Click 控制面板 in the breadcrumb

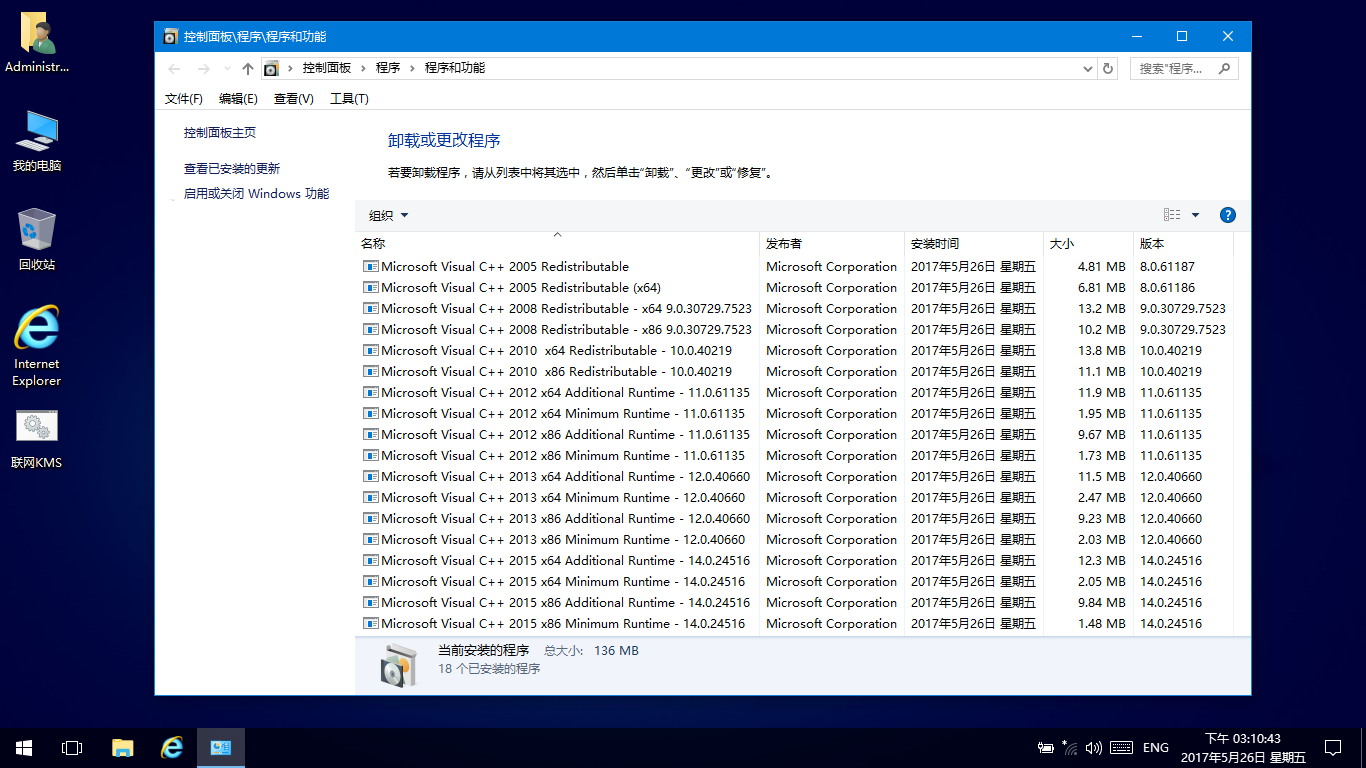(x=327, y=68)
